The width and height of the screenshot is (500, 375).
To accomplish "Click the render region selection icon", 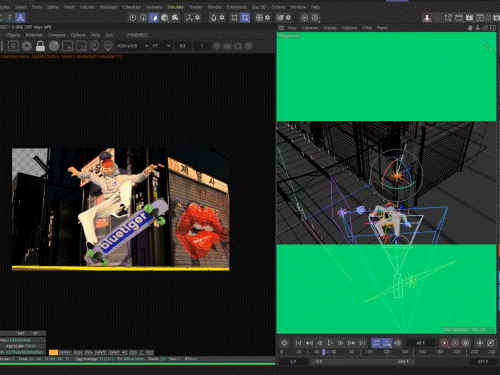I will [x=68, y=46].
